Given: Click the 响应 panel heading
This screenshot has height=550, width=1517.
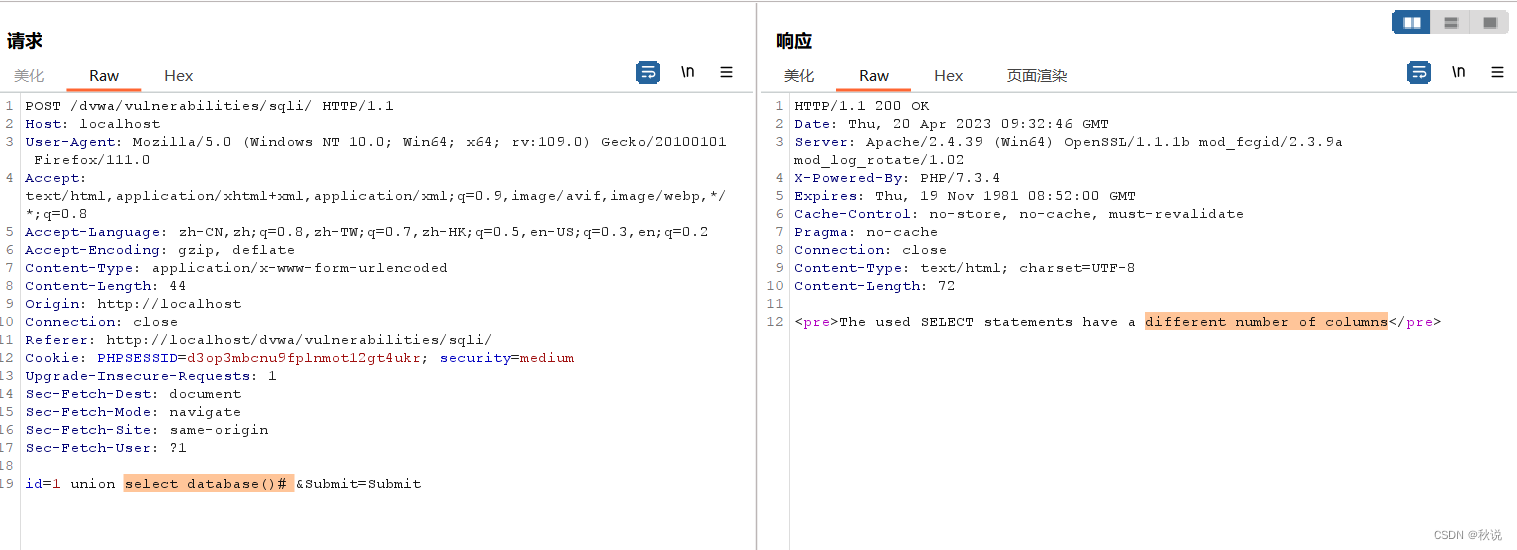Looking at the screenshot, I should (x=794, y=41).
